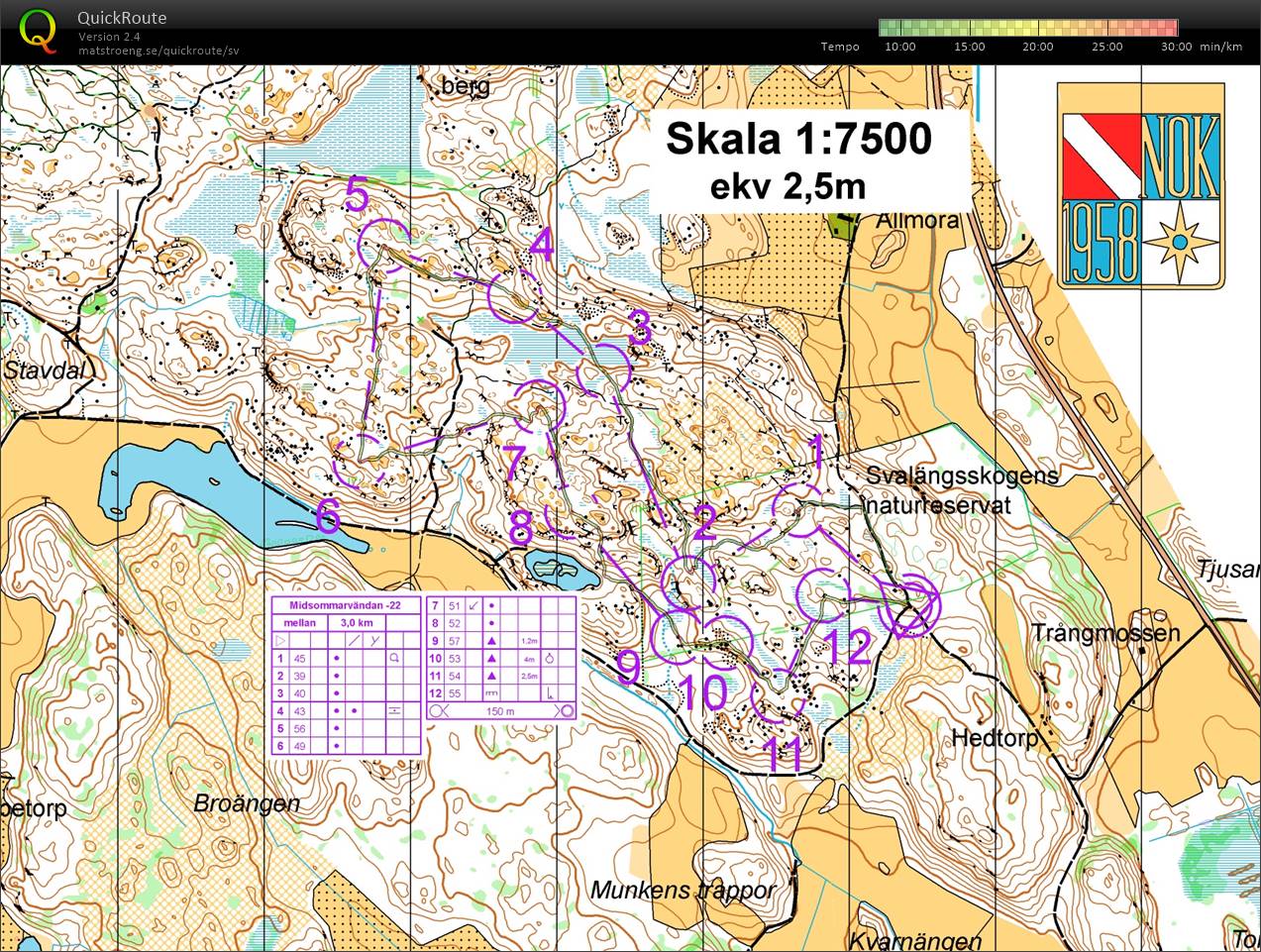Click the 2,5m height value in row 11
The height and width of the screenshot is (952, 1261).
tap(529, 677)
